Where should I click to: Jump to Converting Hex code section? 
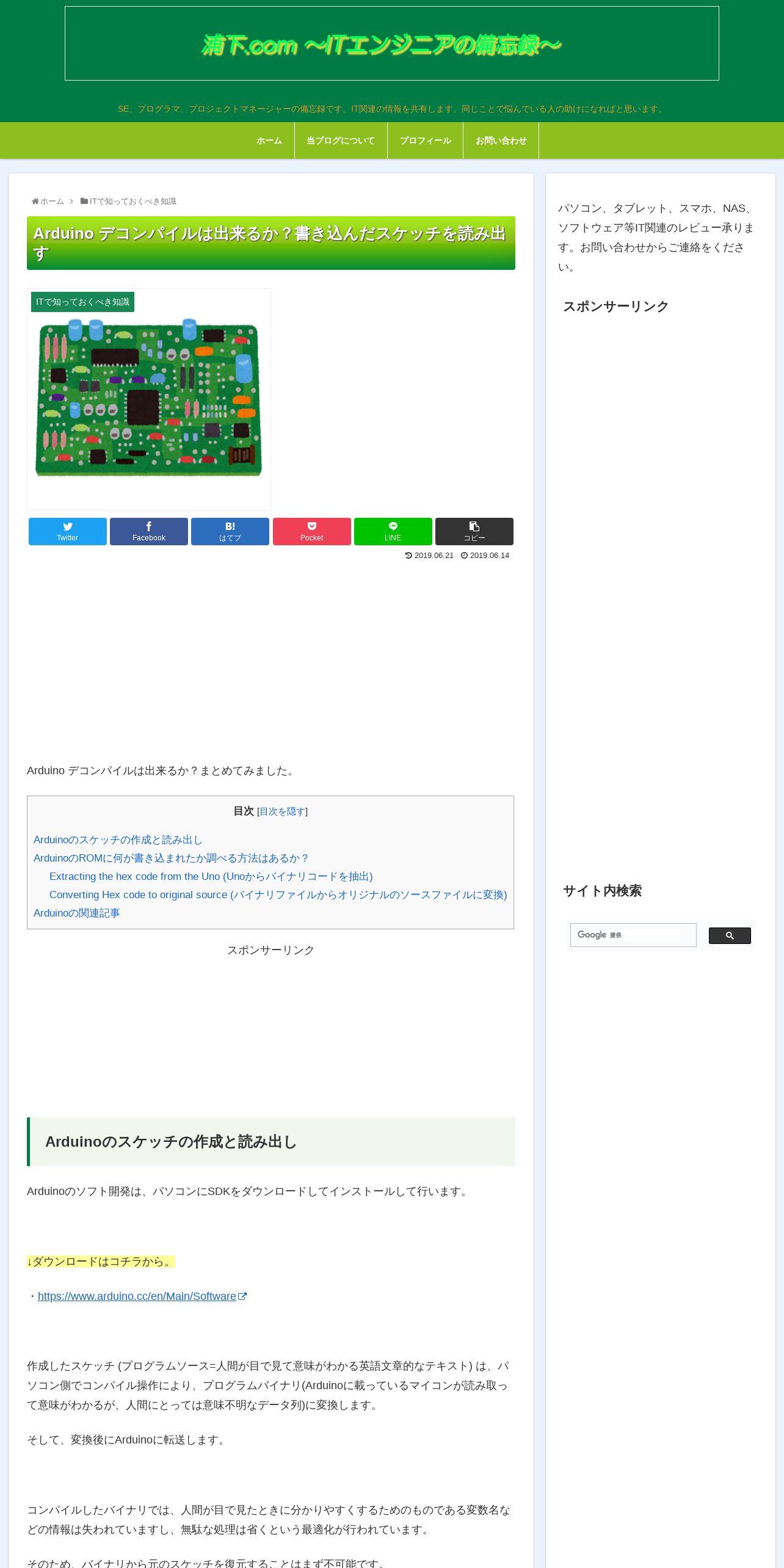click(278, 895)
